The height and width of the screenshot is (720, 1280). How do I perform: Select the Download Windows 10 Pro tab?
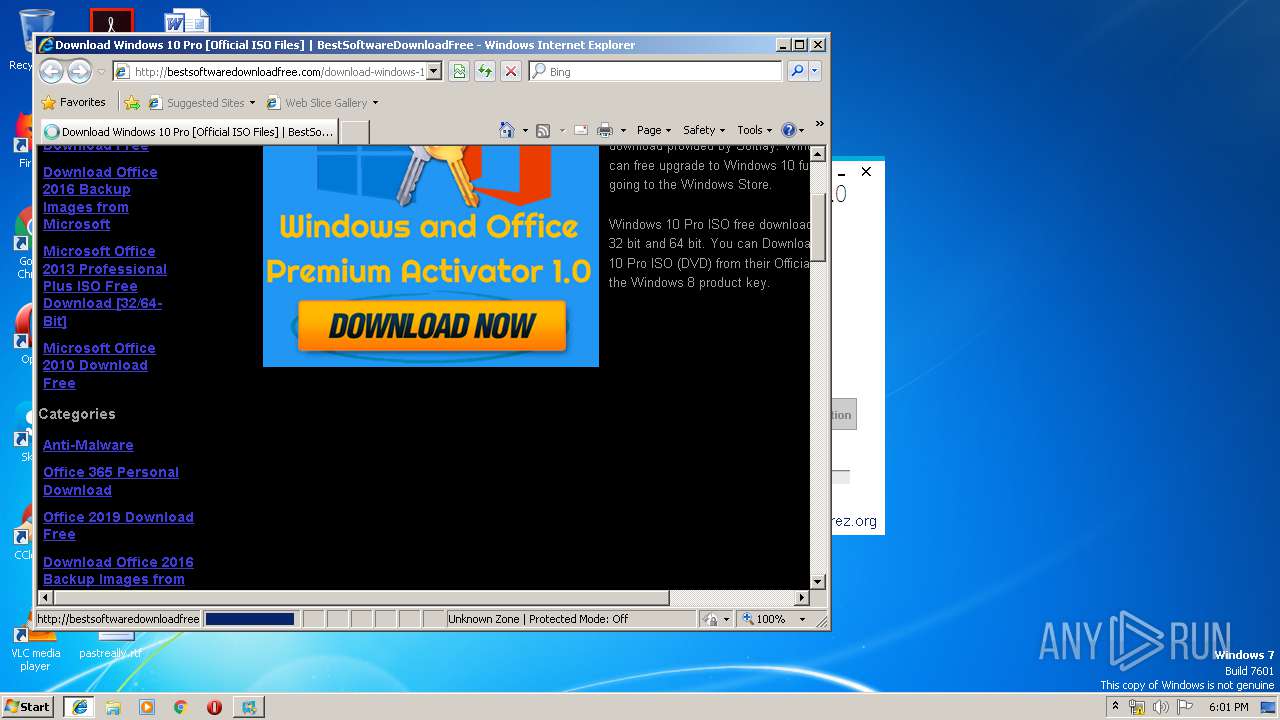(x=189, y=131)
